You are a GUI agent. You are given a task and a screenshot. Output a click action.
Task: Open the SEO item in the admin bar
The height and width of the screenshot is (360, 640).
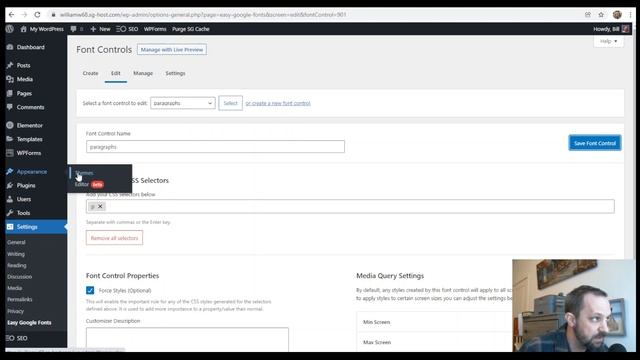127,29
